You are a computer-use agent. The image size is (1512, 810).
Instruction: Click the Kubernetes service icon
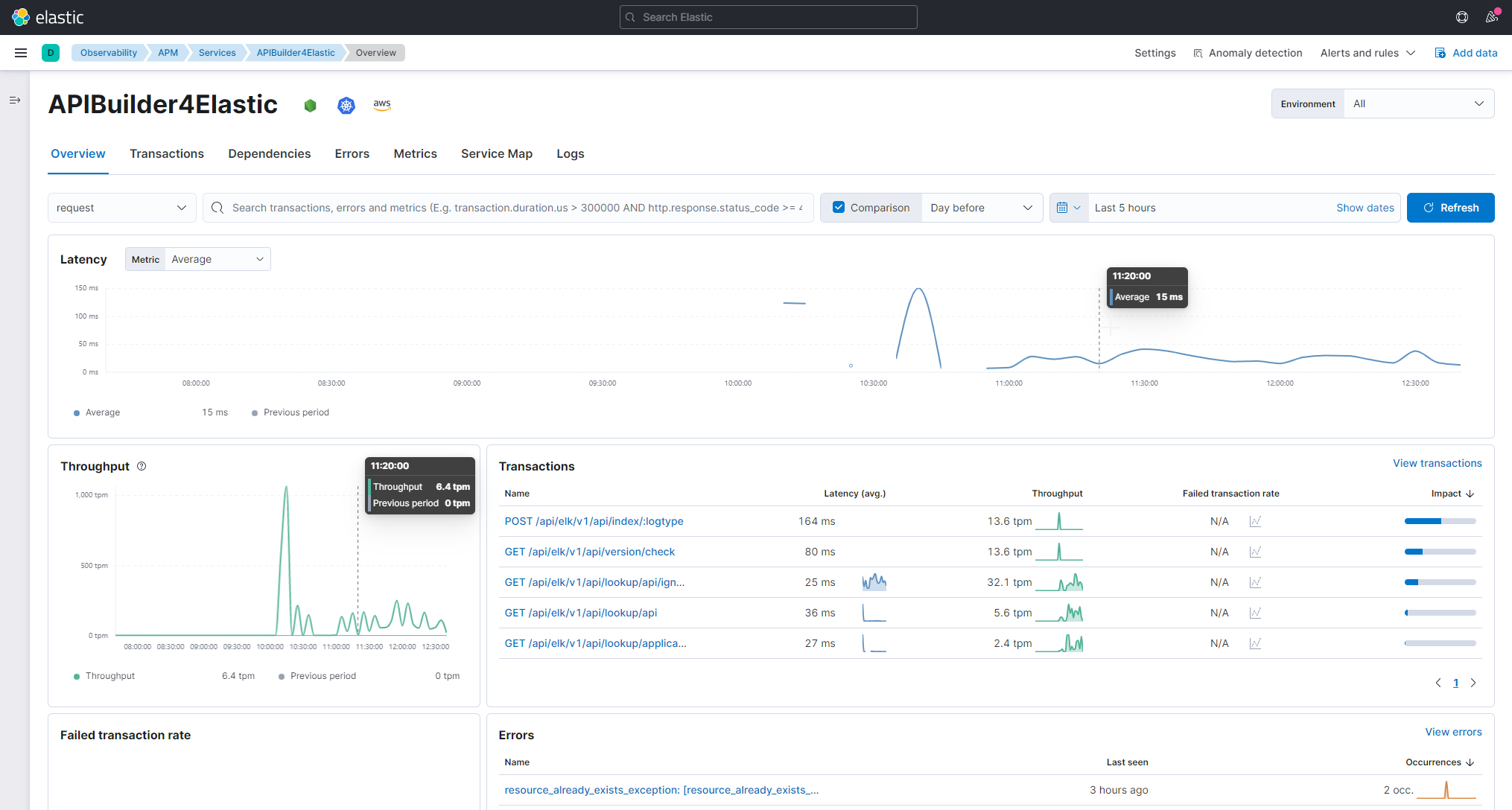[346, 106]
